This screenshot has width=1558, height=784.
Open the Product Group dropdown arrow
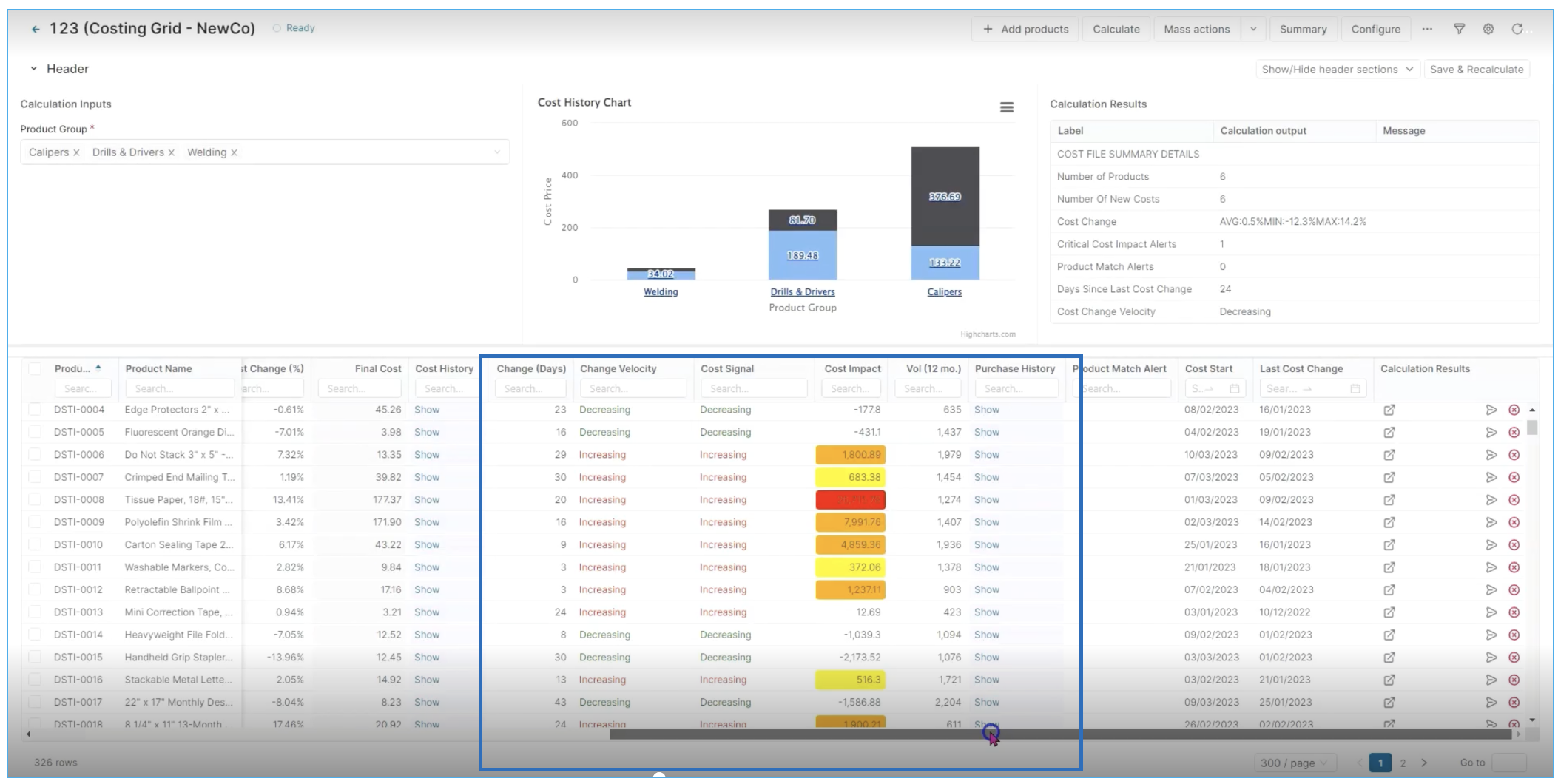click(497, 152)
